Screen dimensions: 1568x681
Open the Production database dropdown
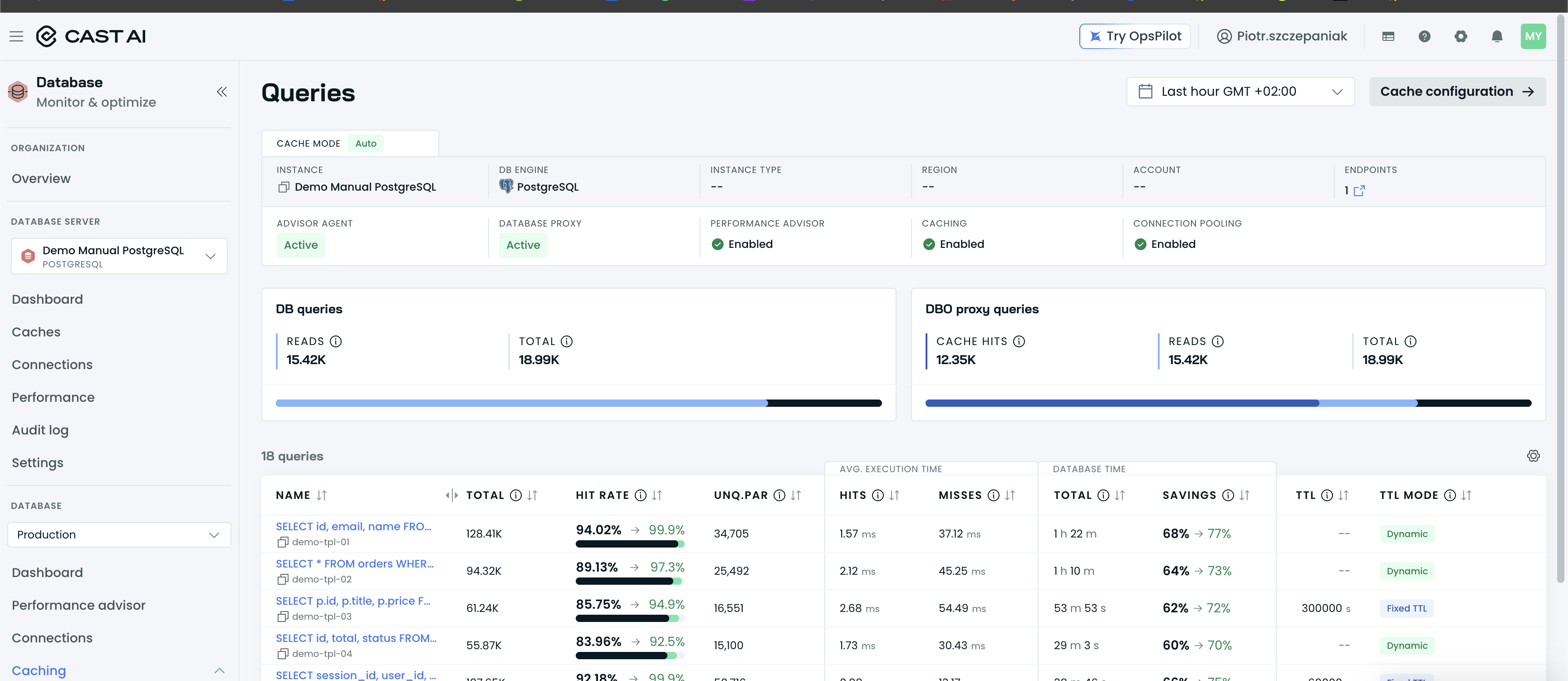point(119,535)
